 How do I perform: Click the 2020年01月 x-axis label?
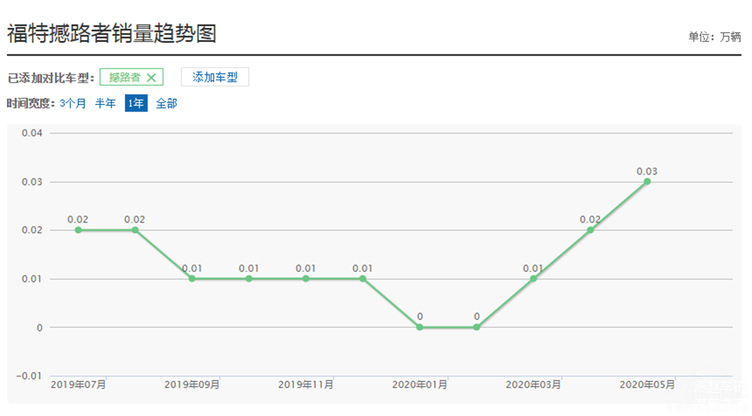click(x=420, y=385)
